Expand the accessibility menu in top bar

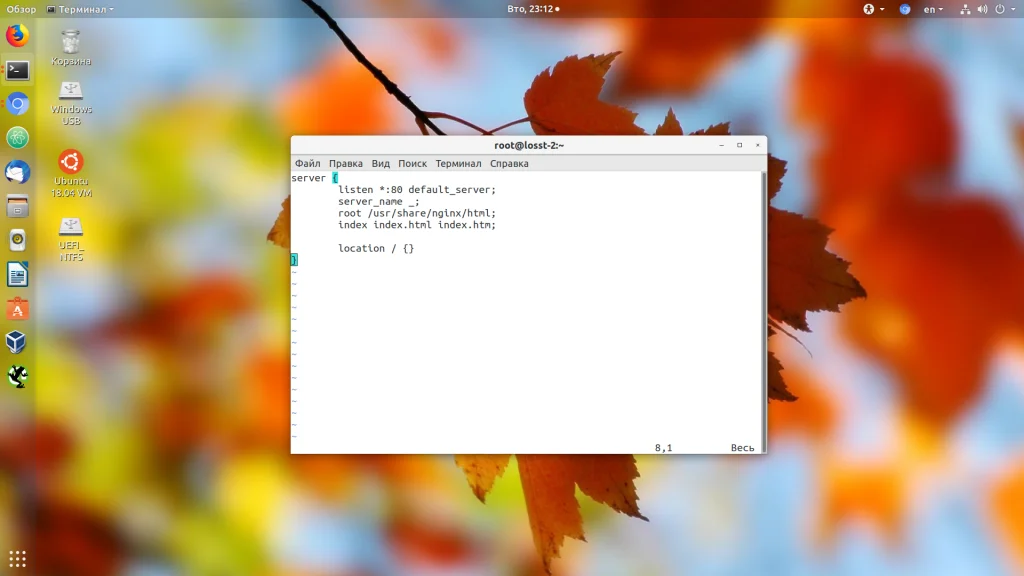click(873, 9)
